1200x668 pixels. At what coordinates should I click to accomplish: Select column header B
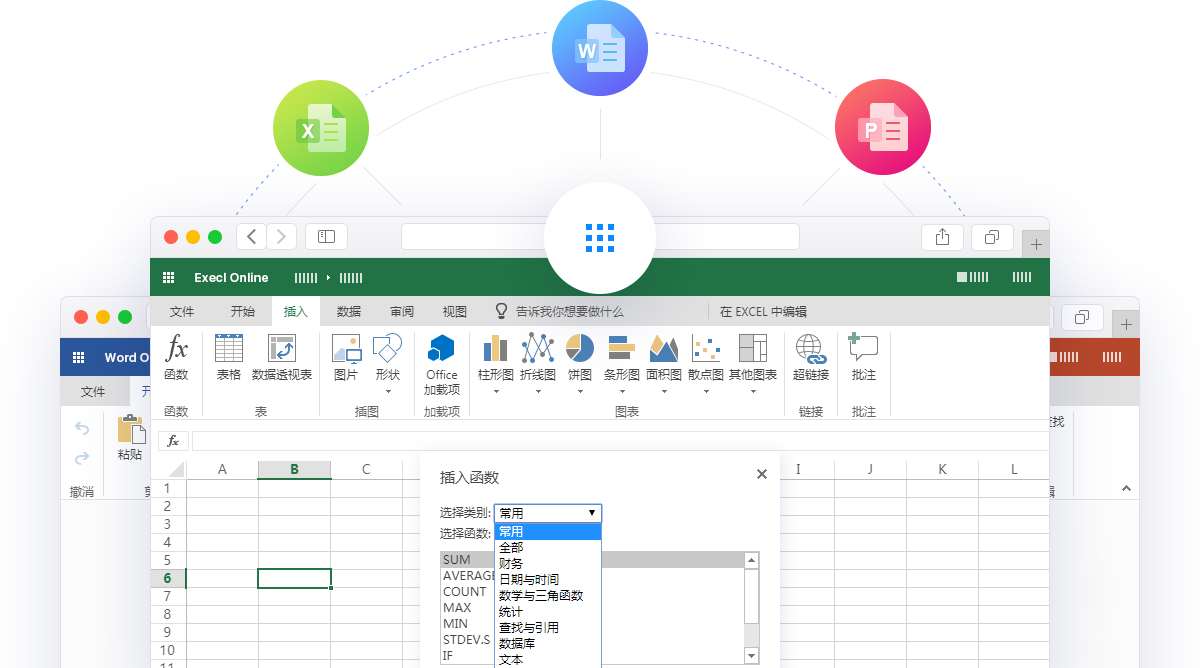click(x=294, y=470)
